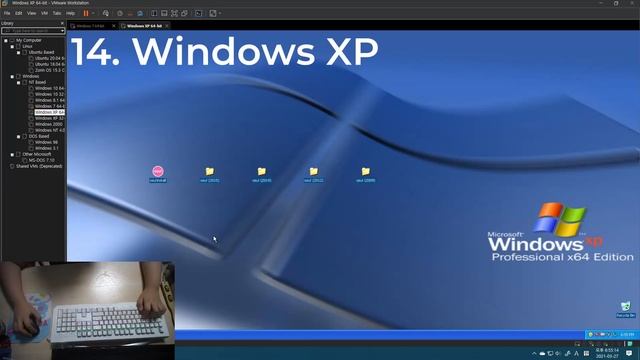Screen dimensions: 640x360
Task: Close the Windows 7 64-bit tab
Action: (114, 26)
